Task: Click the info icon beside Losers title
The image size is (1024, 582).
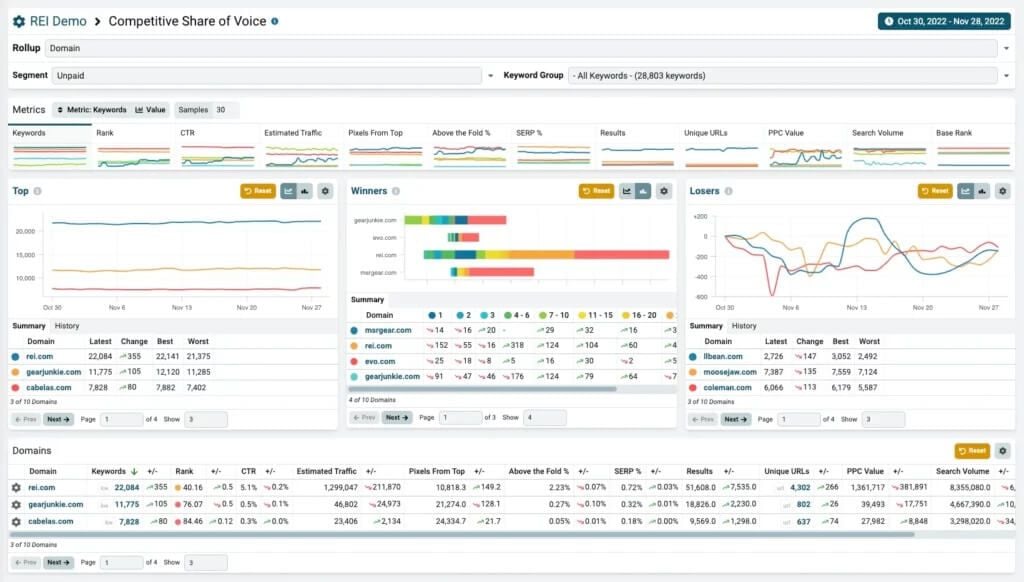Action: (728, 191)
